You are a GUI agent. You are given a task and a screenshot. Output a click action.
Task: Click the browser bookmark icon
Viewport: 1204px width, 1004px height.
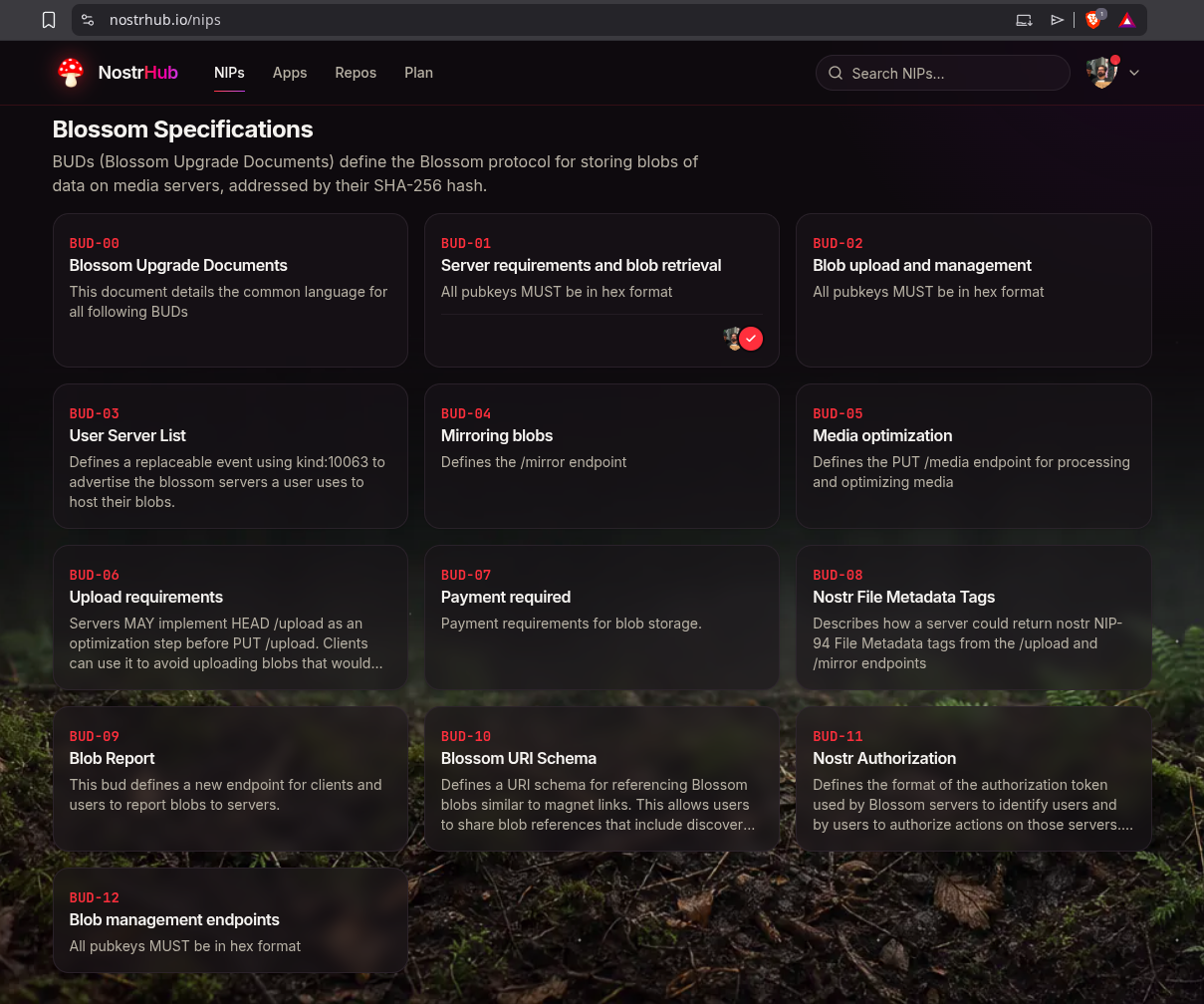point(49,20)
